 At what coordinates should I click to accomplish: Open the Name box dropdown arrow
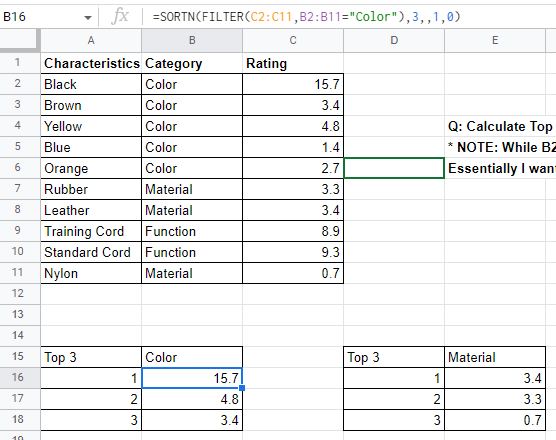point(88,17)
